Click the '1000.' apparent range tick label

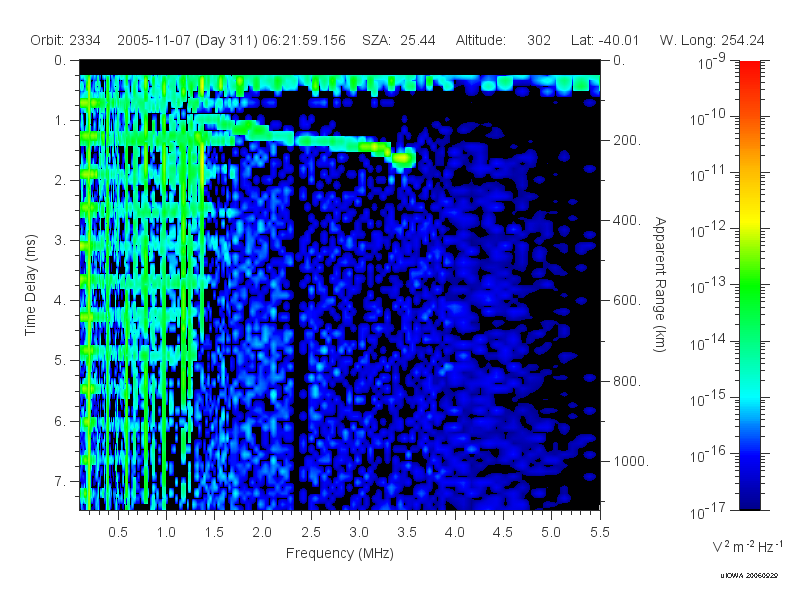(631, 461)
